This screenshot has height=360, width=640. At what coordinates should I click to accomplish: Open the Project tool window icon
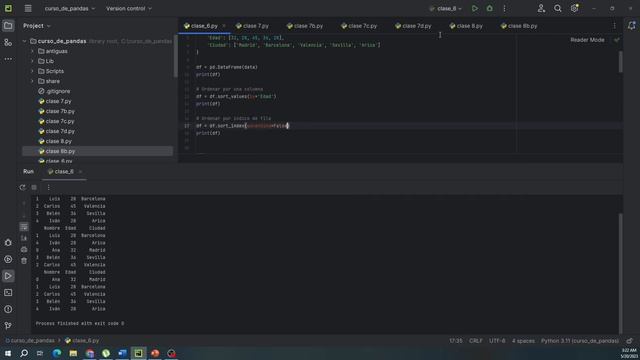pyautogui.click(x=8, y=26)
